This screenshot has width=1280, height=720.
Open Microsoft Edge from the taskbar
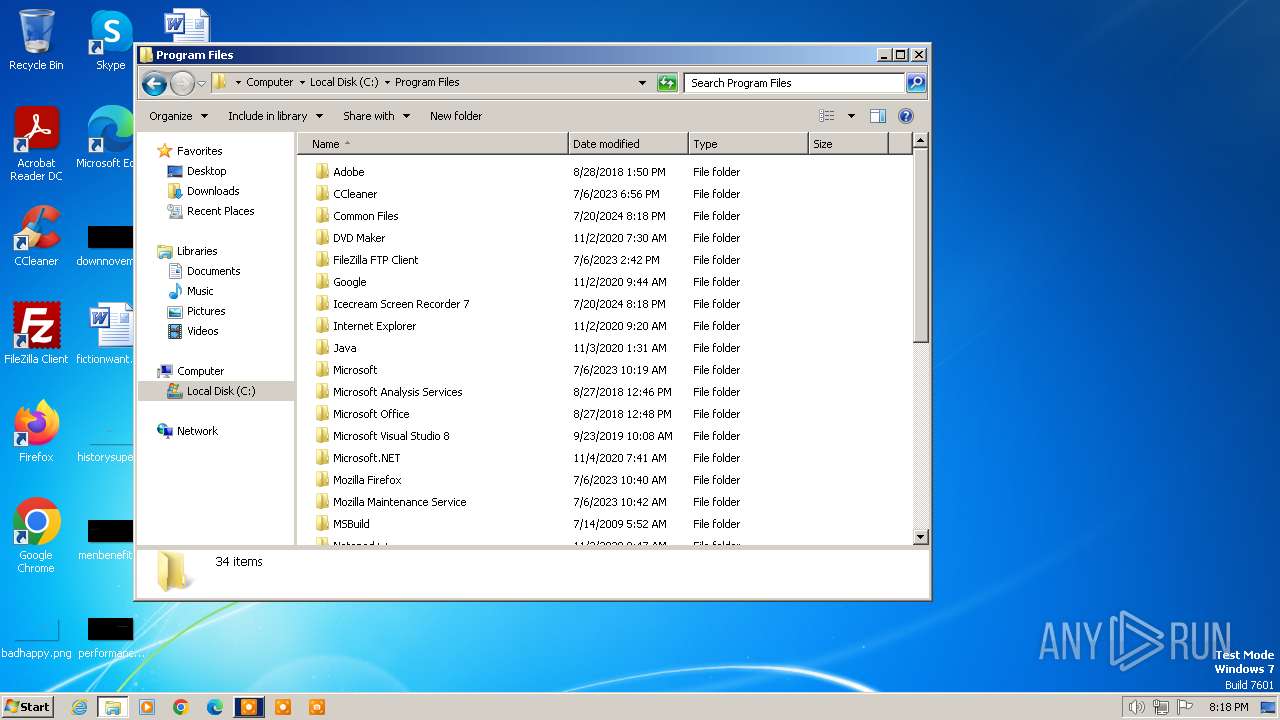coord(215,707)
